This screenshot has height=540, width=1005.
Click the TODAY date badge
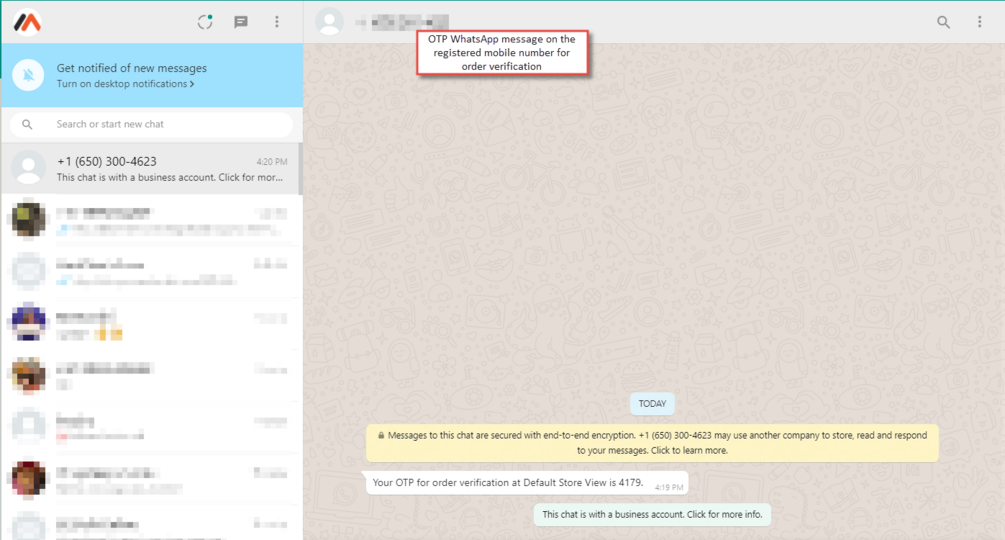coord(652,404)
